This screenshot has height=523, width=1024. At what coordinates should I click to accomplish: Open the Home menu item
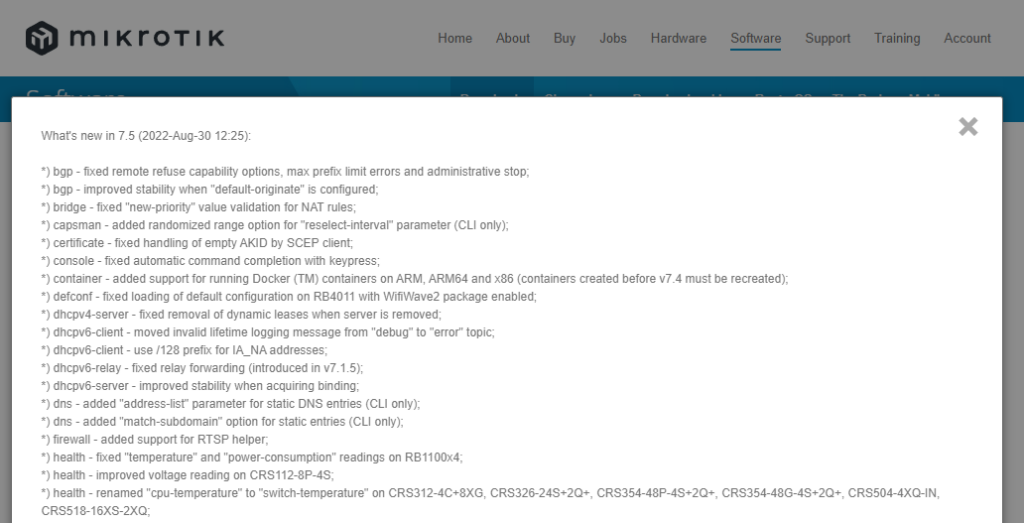455,39
